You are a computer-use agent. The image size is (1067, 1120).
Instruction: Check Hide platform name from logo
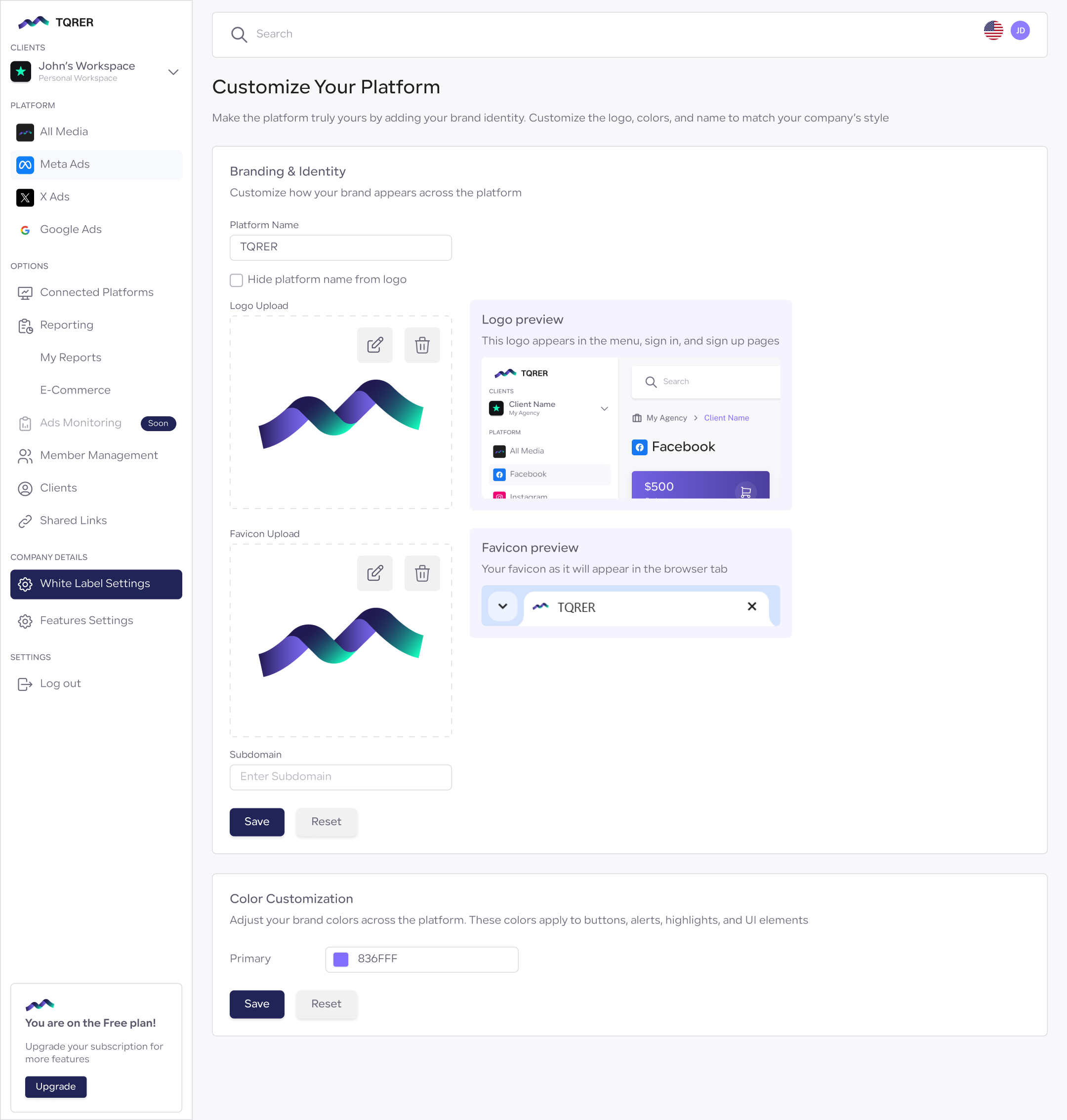coord(237,280)
